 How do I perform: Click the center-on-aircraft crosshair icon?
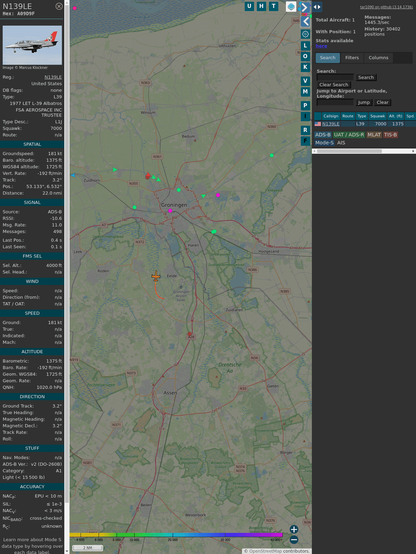[305, 34]
